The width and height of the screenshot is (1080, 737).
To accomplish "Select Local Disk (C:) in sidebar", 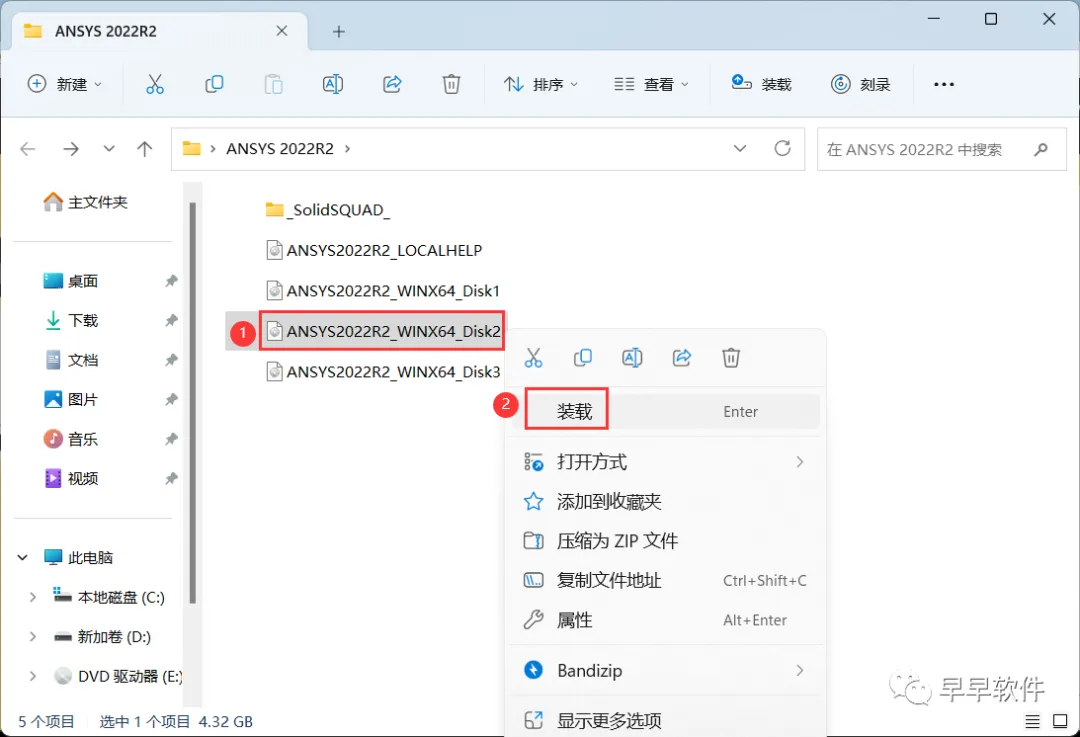I will pyautogui.click(x=109, y=597).
